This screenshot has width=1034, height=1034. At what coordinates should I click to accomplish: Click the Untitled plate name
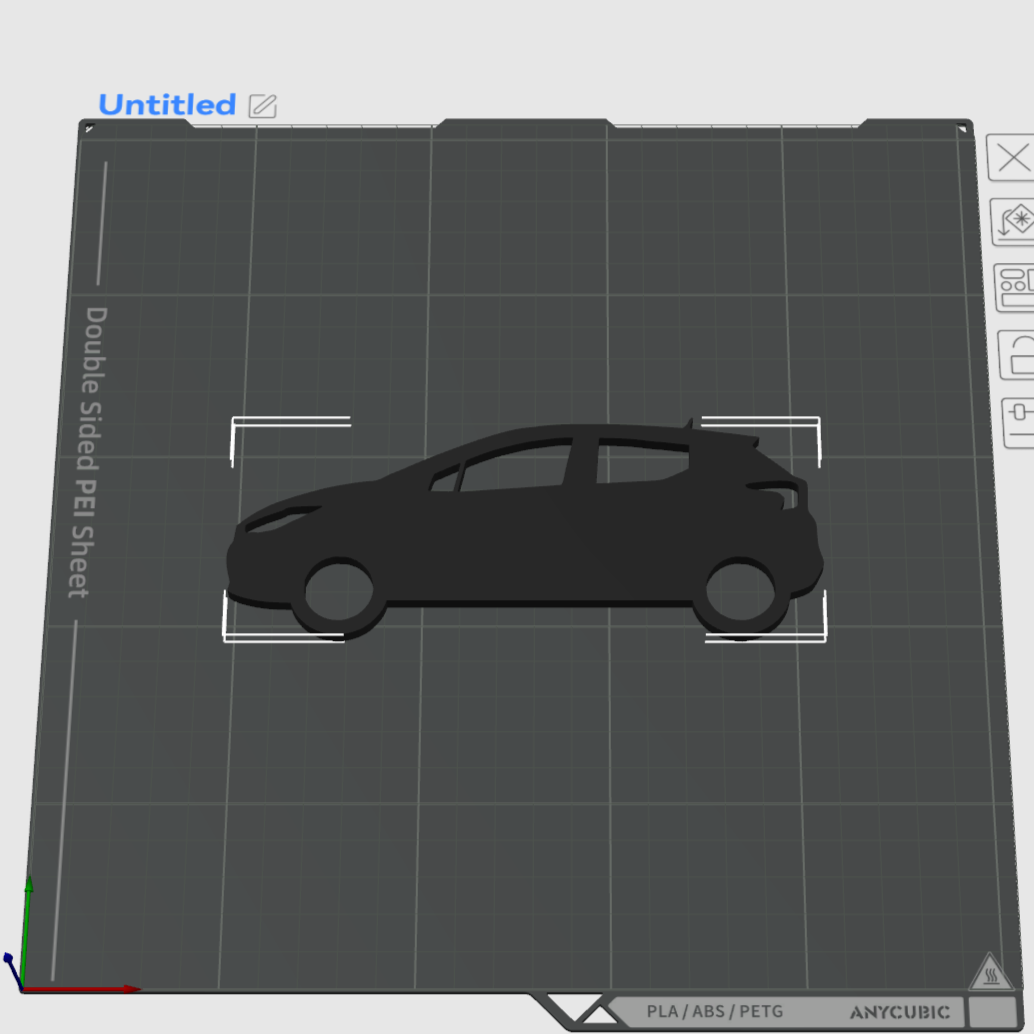(167, 105)
